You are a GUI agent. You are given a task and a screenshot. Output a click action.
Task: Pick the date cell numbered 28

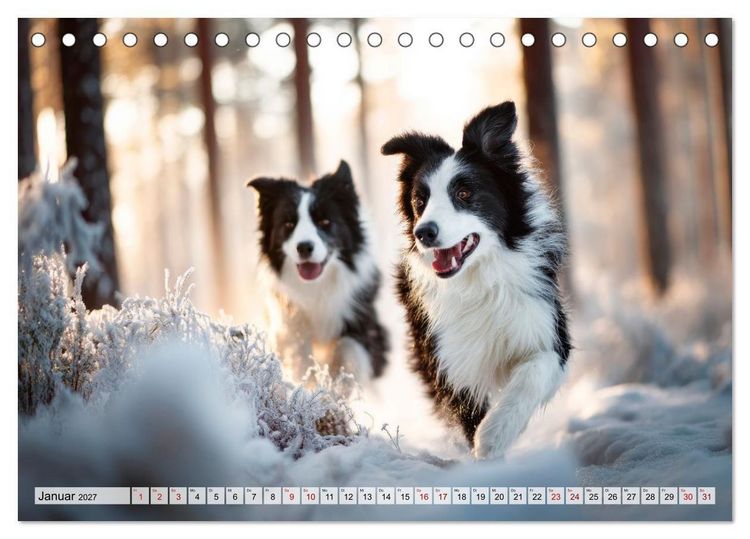point(650,495)
